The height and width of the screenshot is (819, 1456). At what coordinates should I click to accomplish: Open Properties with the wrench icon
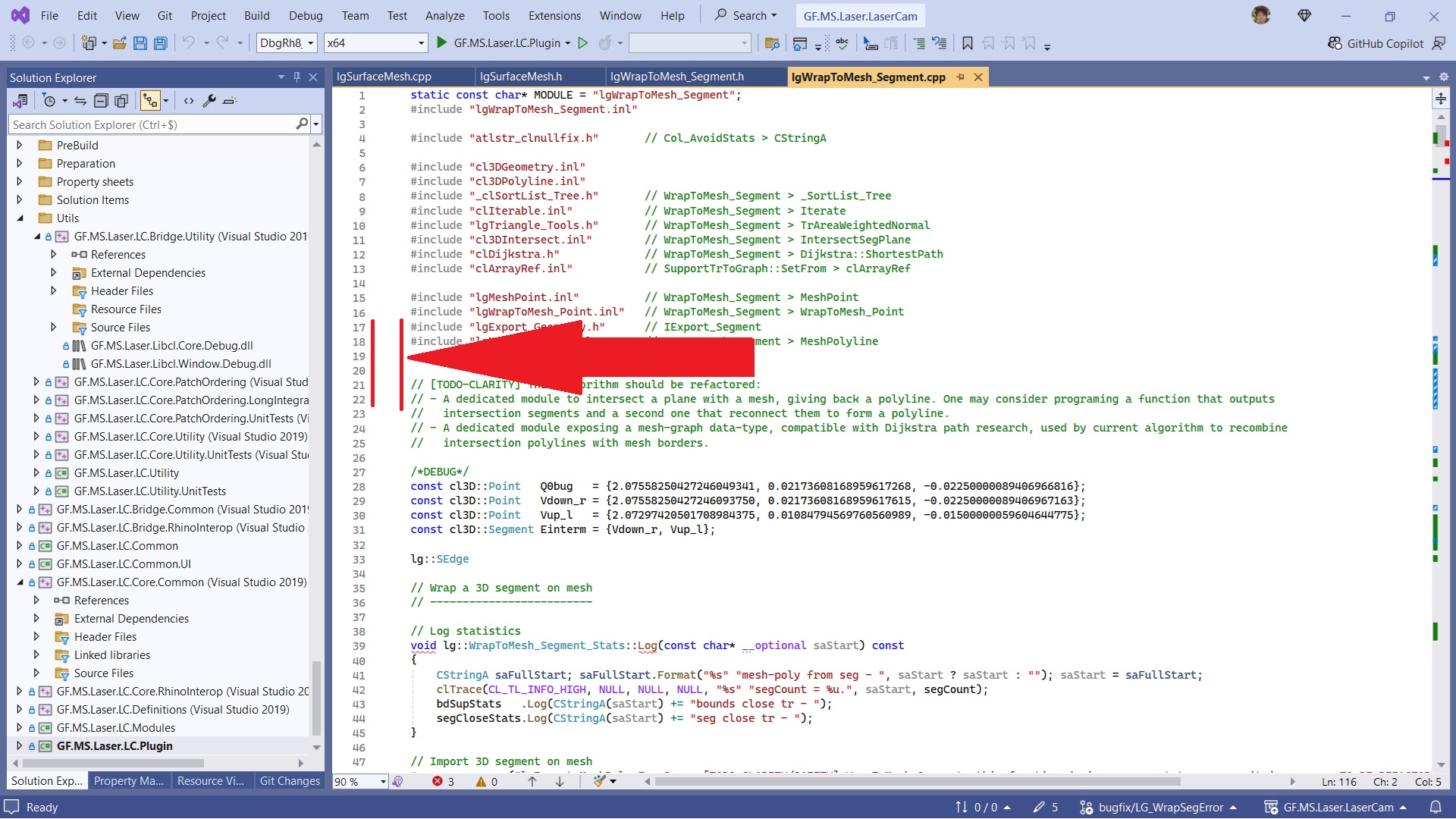(x=209, y=100)
